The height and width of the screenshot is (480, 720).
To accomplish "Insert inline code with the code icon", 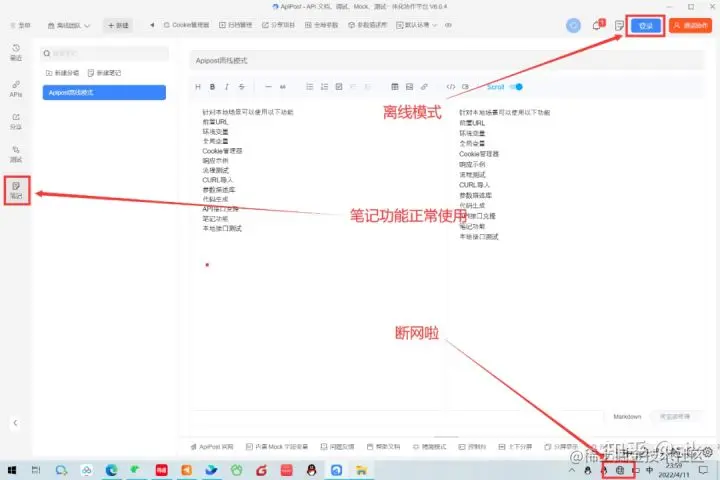I will click(451, 87).
